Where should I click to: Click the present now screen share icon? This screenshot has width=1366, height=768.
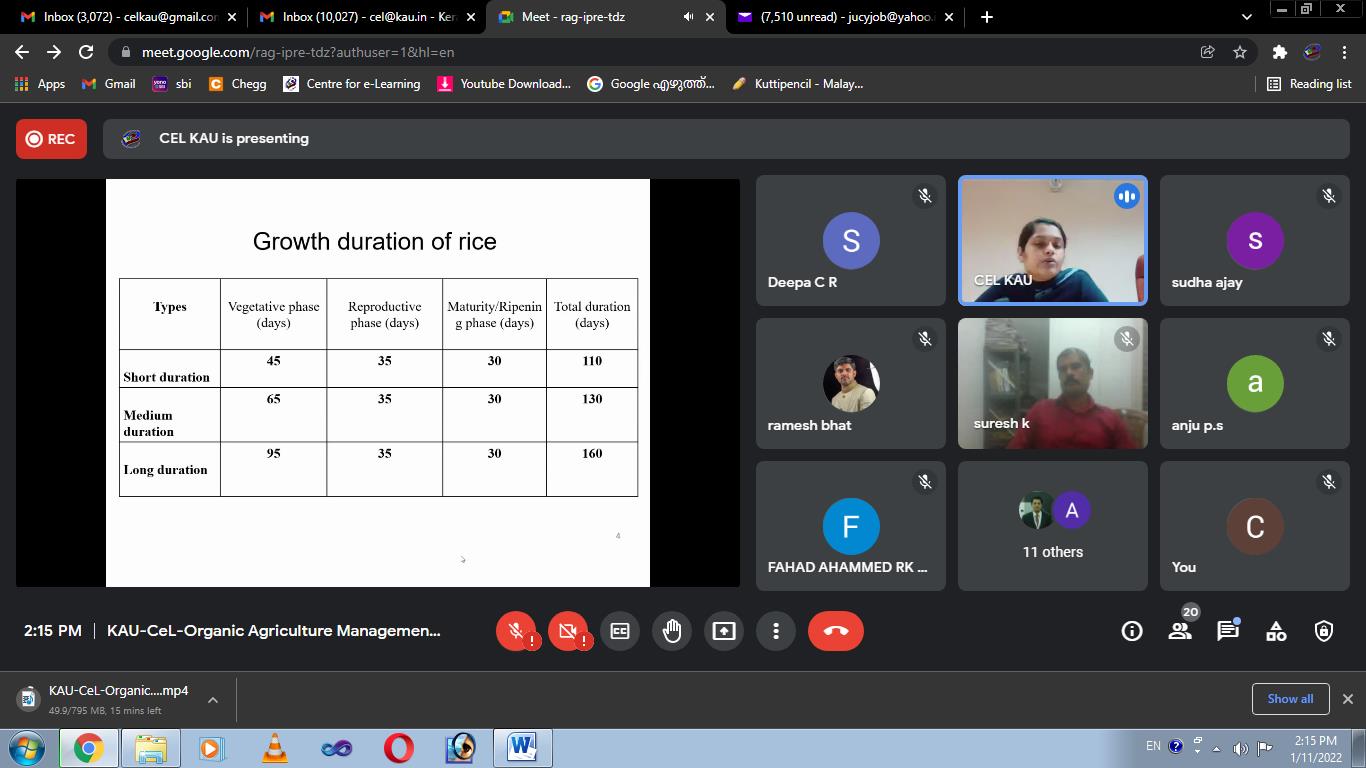(x=723, y=631)
